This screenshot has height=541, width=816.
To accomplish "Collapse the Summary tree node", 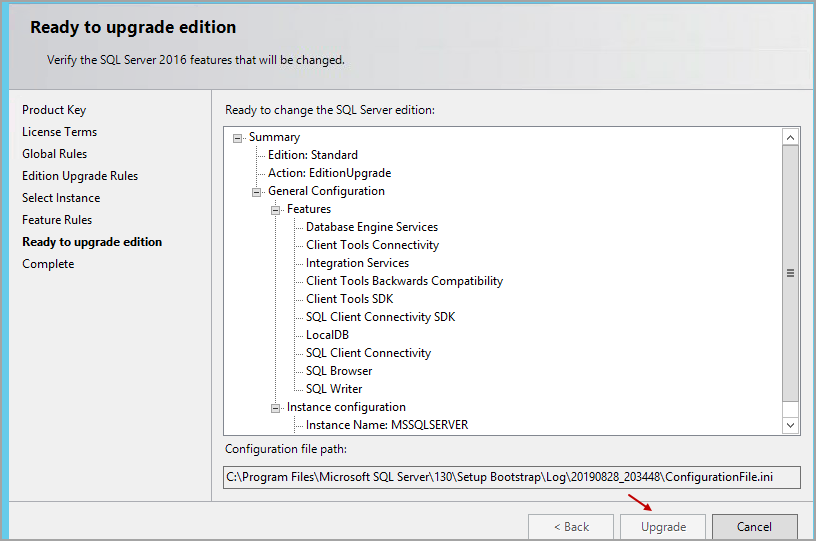I will click(237, 138).
